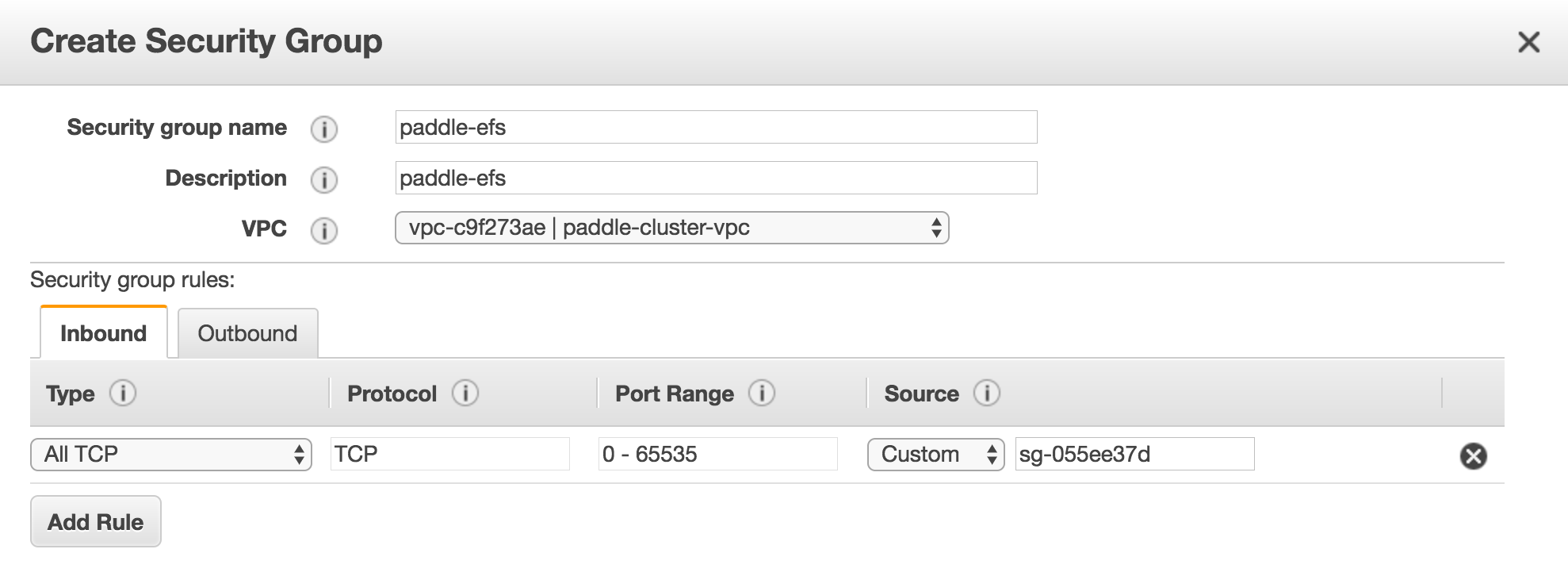Click the source field containing sg-055ee37d
Screen dimensions: 1568x576
[1134, 454]
